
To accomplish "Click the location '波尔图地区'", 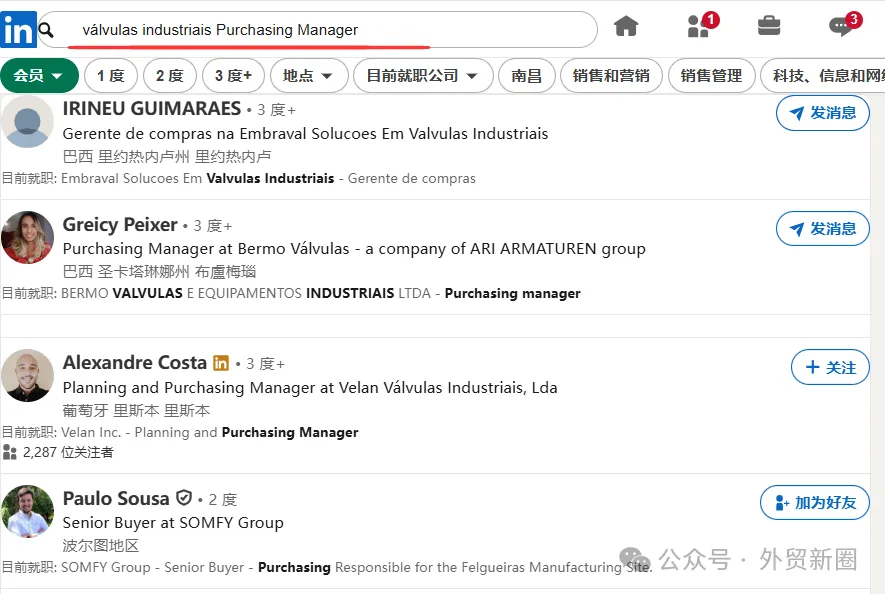I will pos(100,545).
